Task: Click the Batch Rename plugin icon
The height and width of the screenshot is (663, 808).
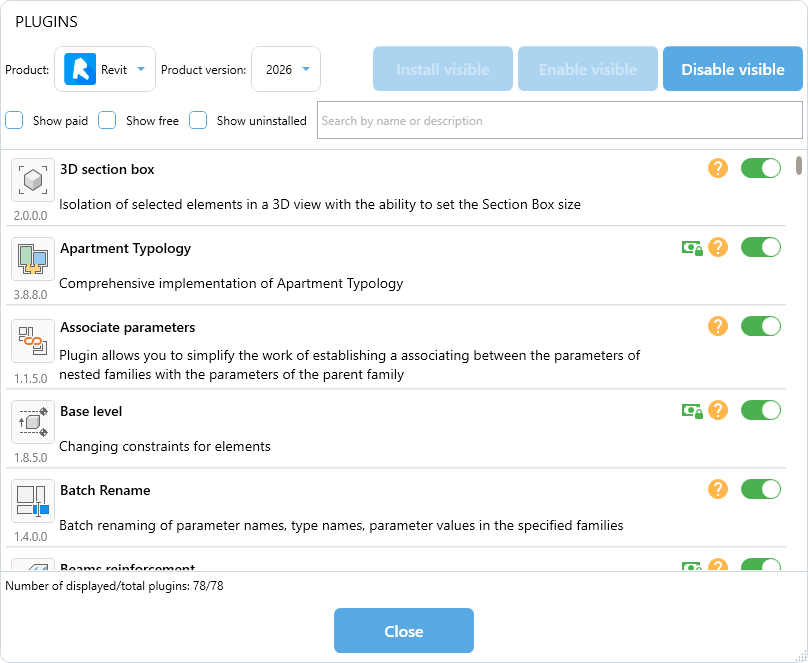Action: point(33,501)
